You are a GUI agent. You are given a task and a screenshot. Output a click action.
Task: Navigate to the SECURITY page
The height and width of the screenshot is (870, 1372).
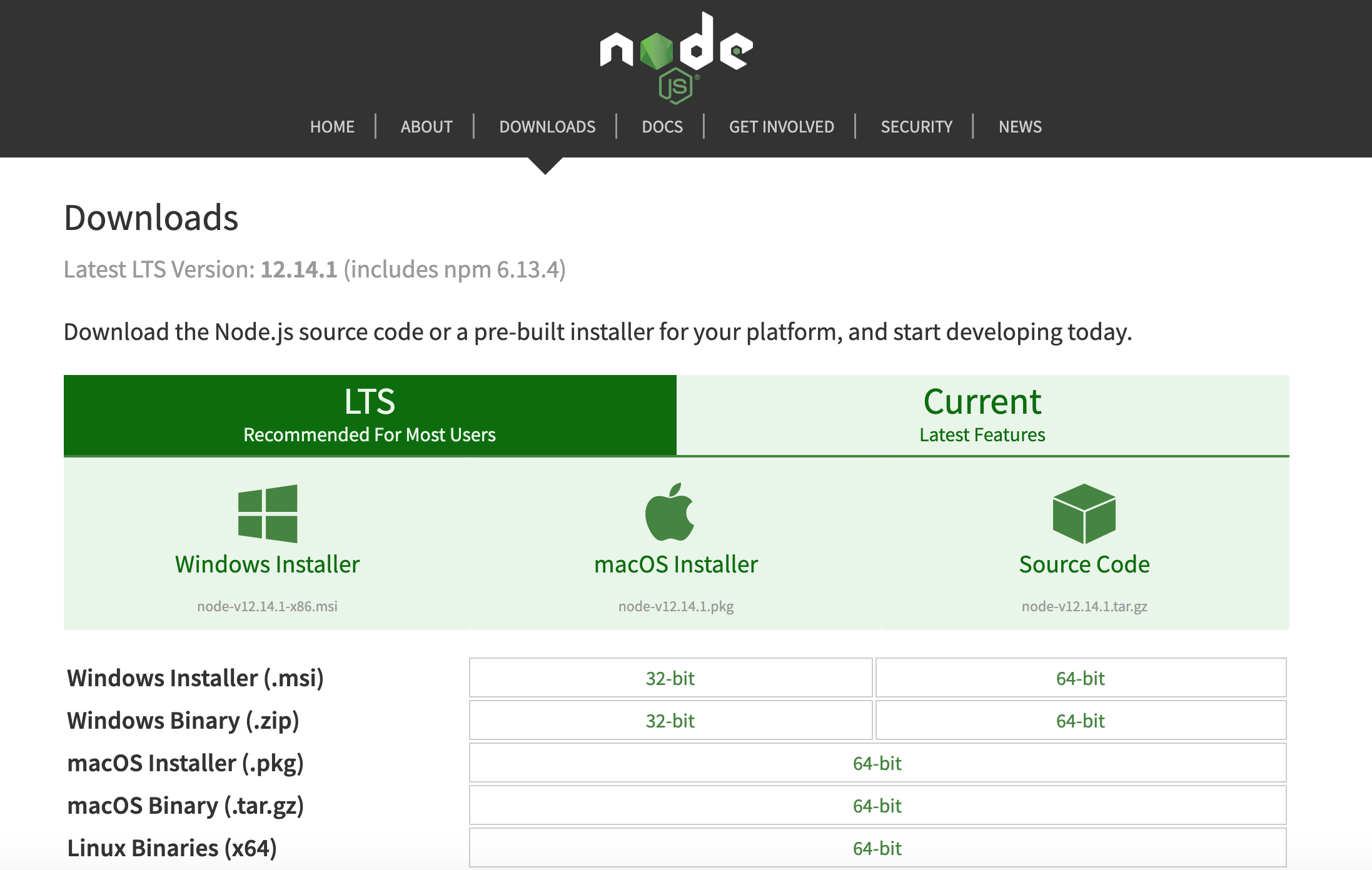pyautogui.click(x=916, y=126)
